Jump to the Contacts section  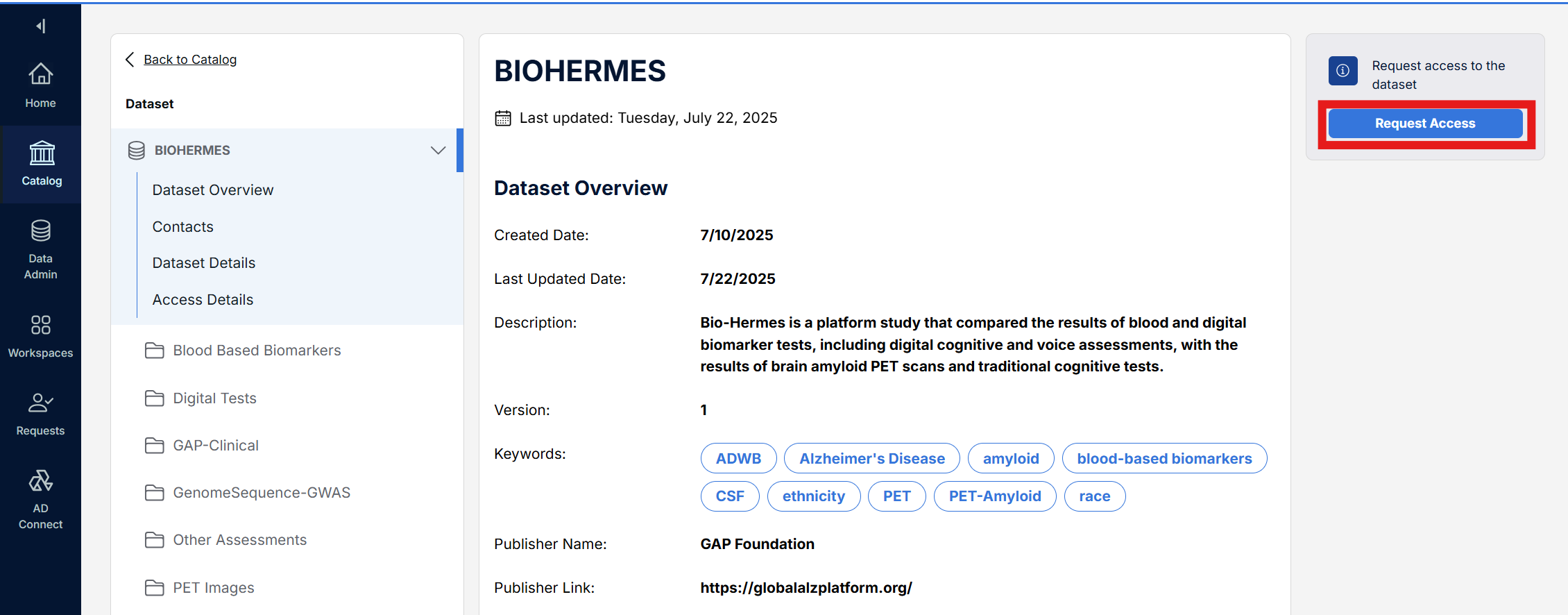click(x=182, y=227)
